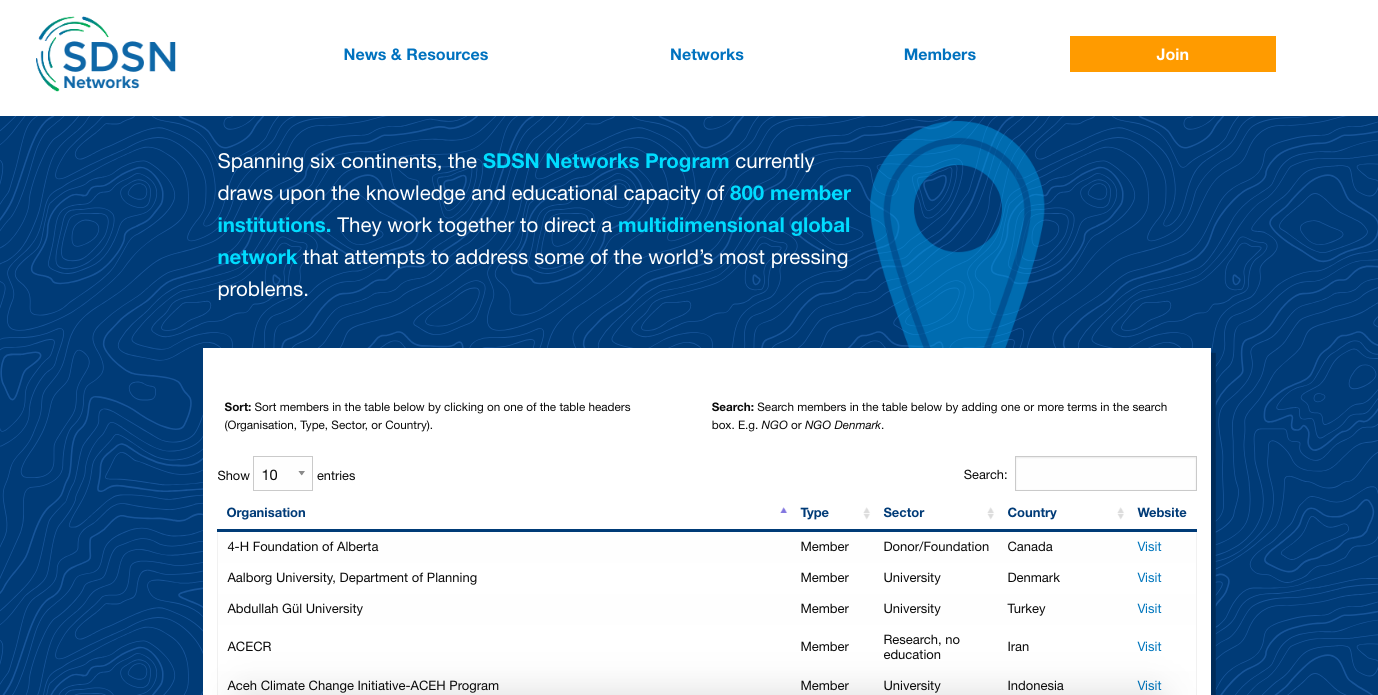Visit Aceh Climate Change Initiative website

[1149, 686]
